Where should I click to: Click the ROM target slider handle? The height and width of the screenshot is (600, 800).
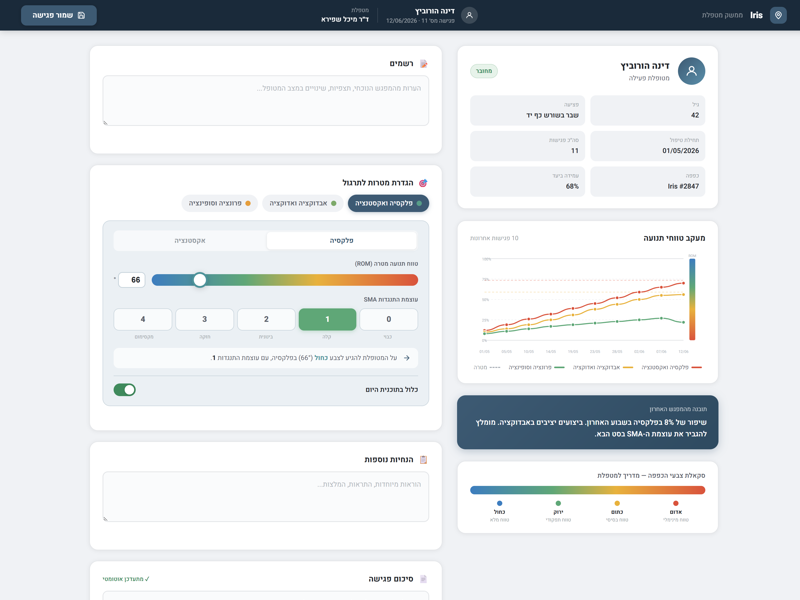tap(200, 280)
